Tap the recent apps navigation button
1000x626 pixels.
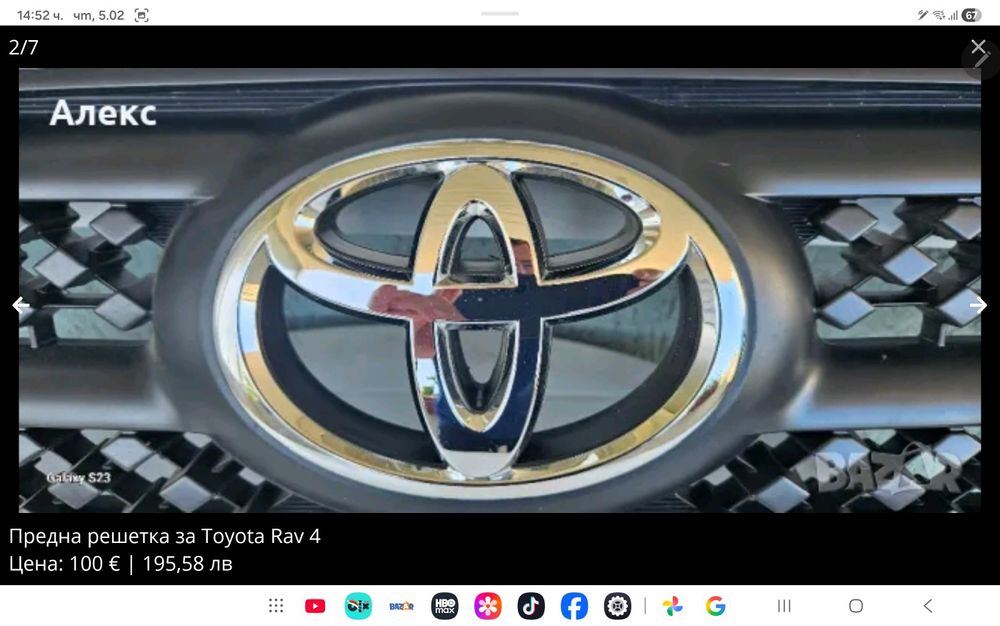[x=784, y=606]
